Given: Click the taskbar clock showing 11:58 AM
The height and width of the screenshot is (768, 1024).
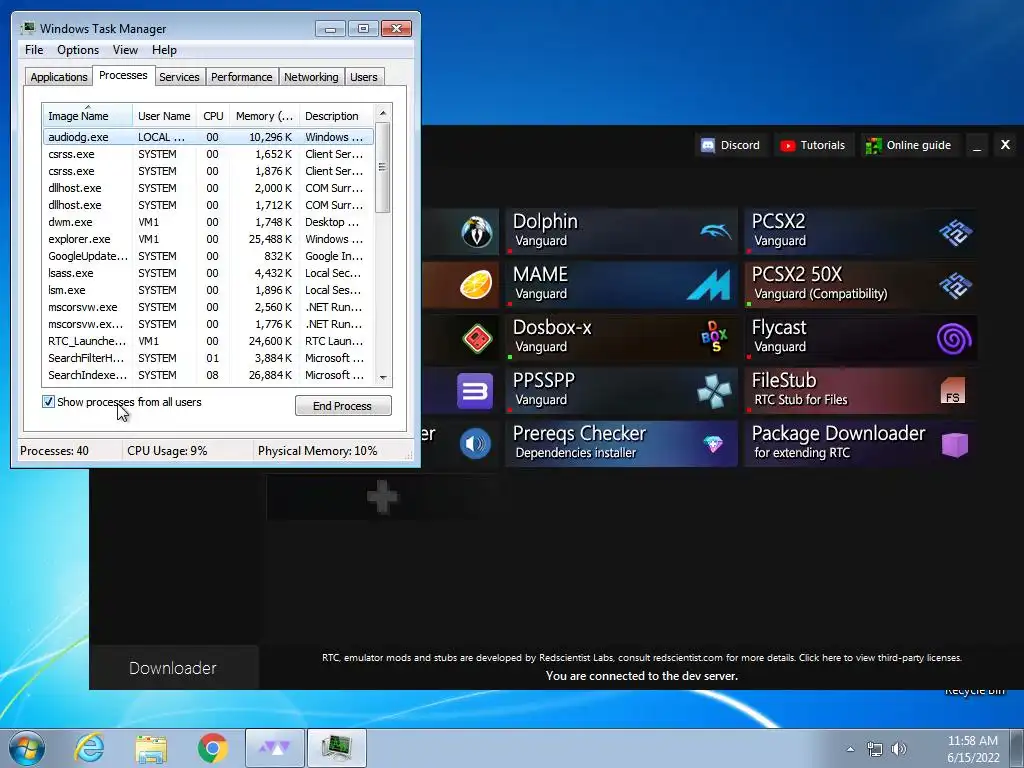Looking at the screenshot, I should click(972, 749).
